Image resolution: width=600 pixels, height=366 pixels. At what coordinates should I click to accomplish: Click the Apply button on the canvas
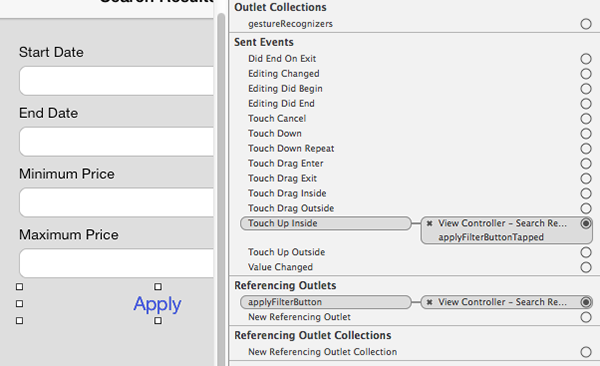coord(157,304)
